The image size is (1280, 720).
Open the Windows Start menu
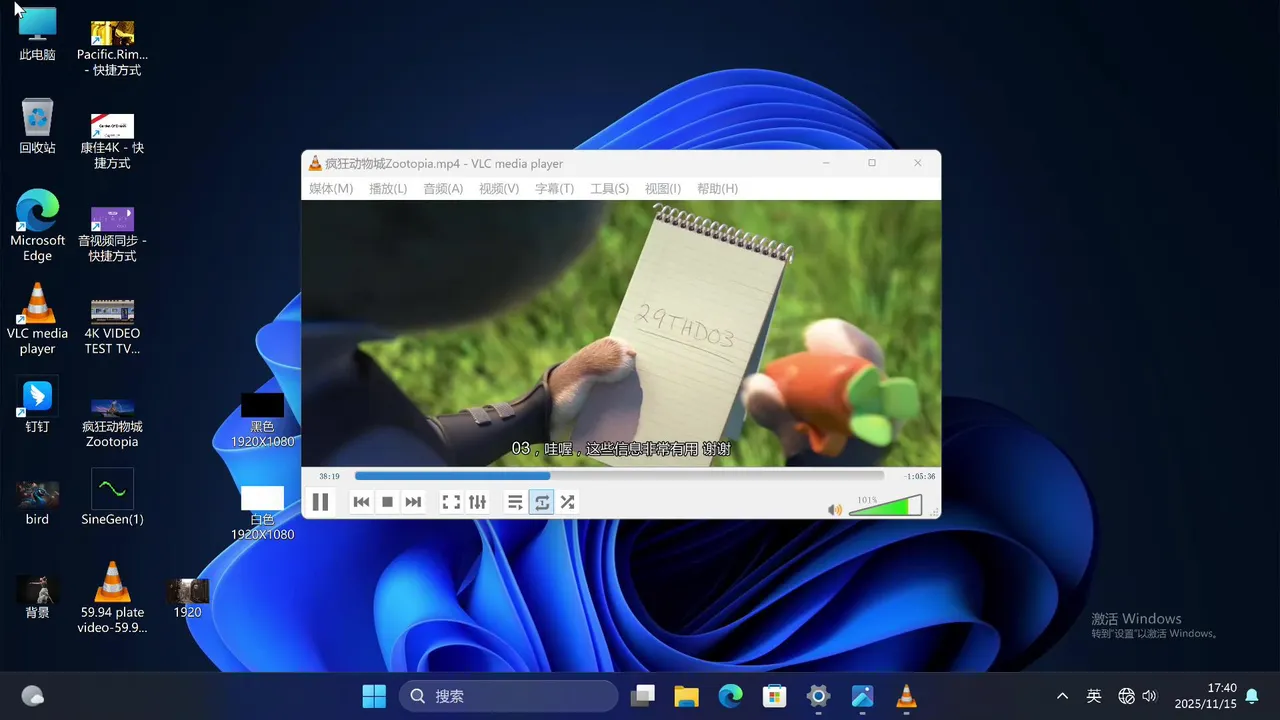[x=374, y=696]
